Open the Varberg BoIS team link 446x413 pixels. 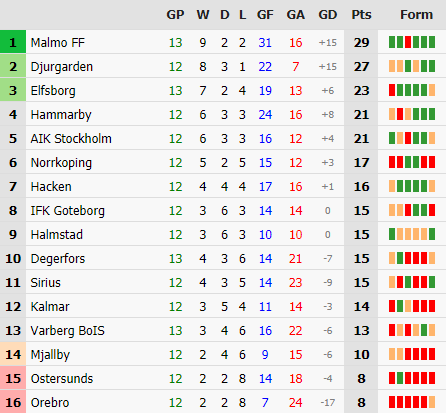click(x=67, y=331)
